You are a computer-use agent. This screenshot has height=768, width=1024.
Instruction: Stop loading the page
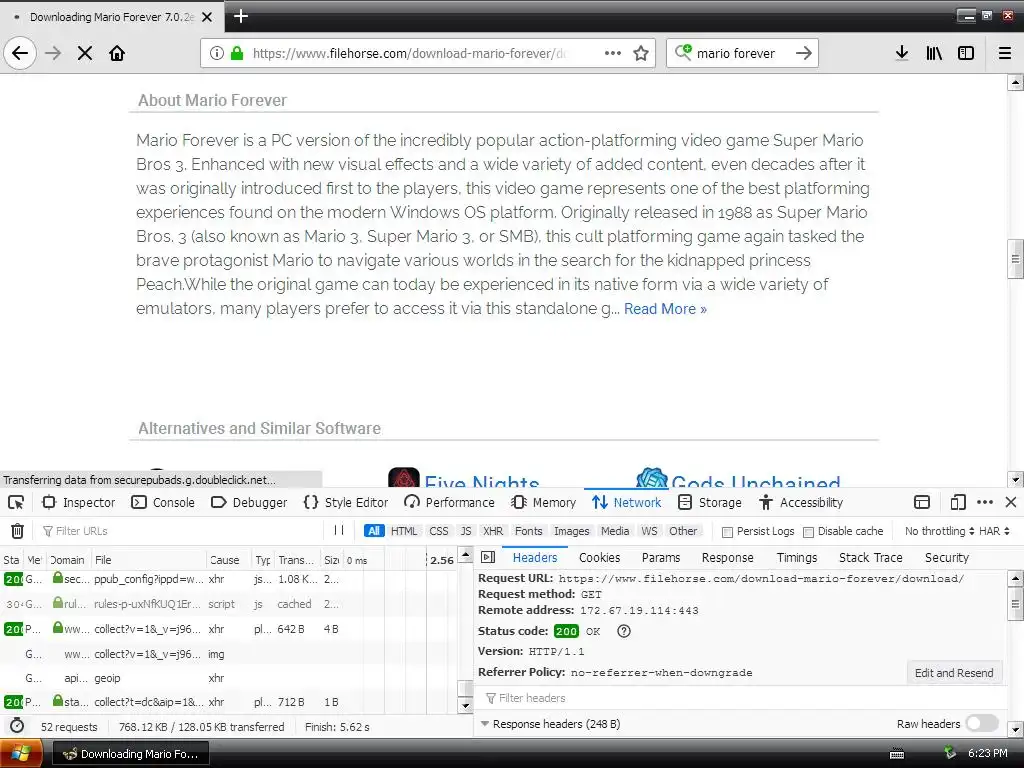pyautogui.click(x=85, y=53)
